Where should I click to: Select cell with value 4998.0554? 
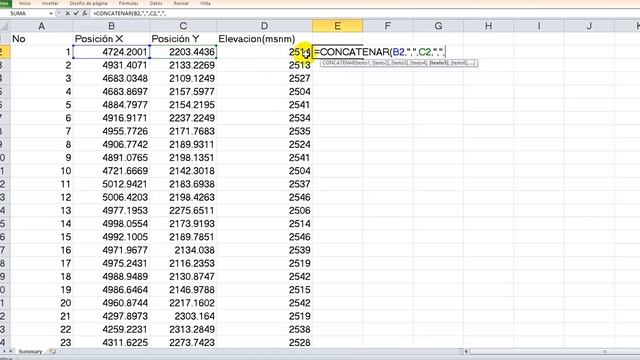(111, 224)
